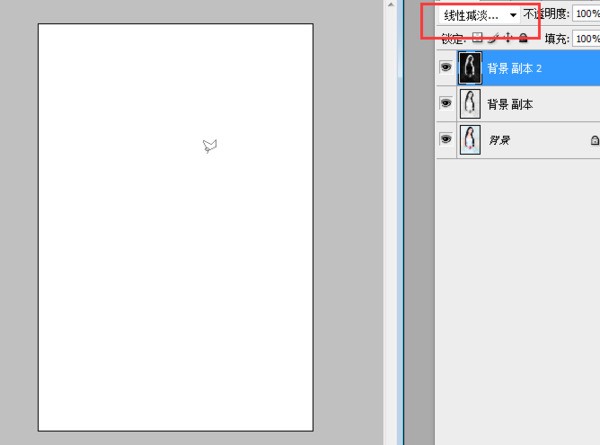Click the 背景 副本 layer thumbnail

(x=470, y=104)
